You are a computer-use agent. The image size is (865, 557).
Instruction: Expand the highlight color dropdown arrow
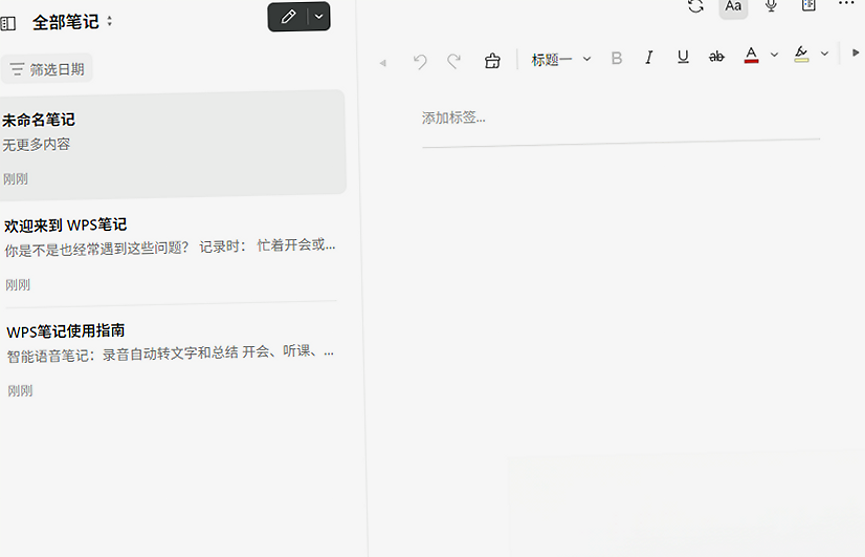tap(824, 53)
